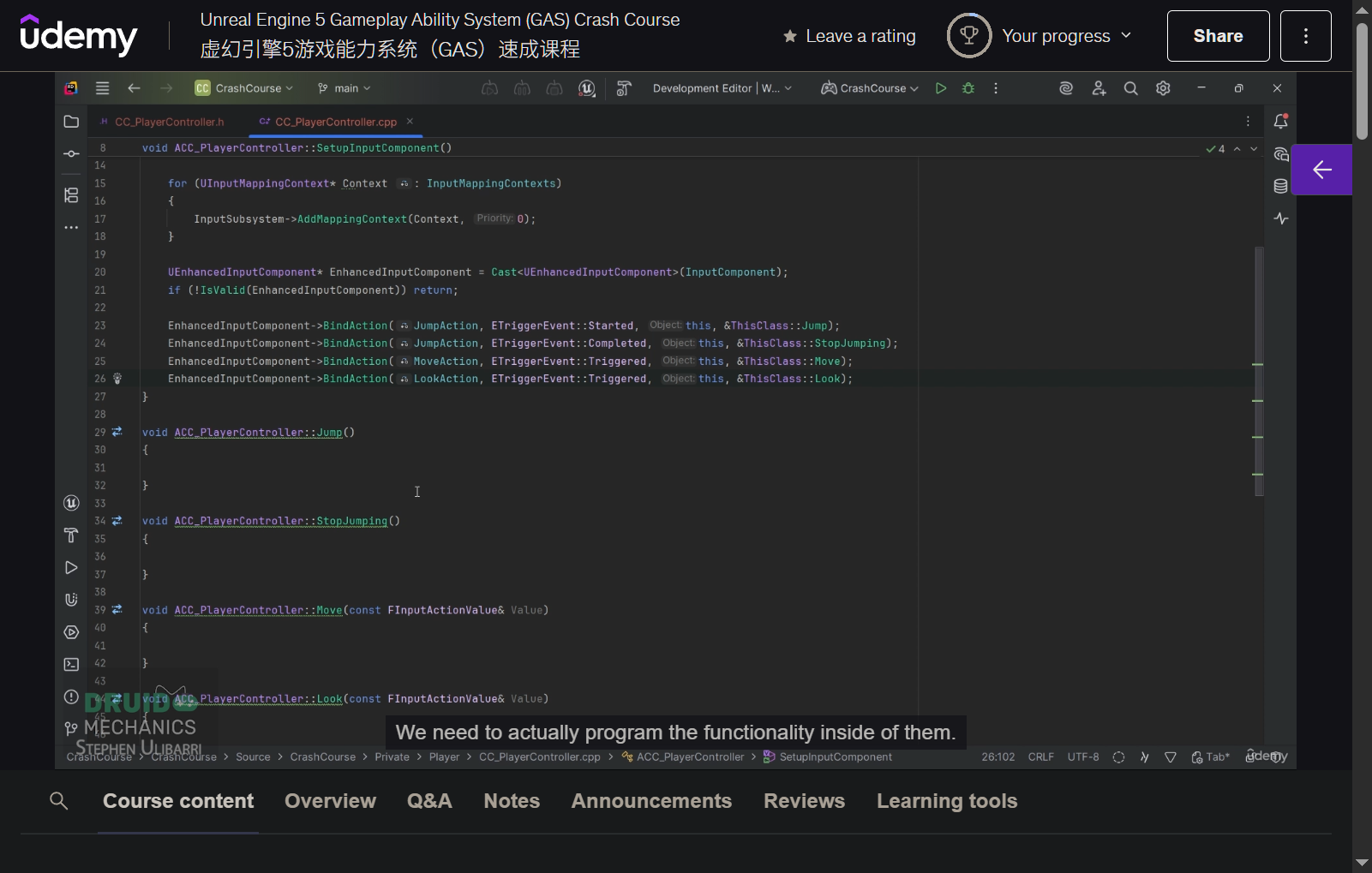Click CRLF line separator in status bar

pos(1041,757)
